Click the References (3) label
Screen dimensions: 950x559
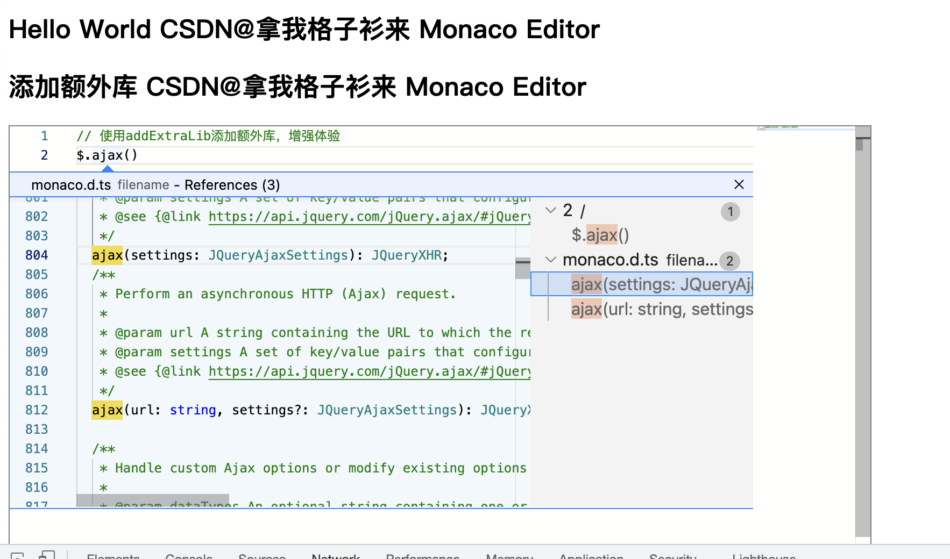tap(232, 185)
